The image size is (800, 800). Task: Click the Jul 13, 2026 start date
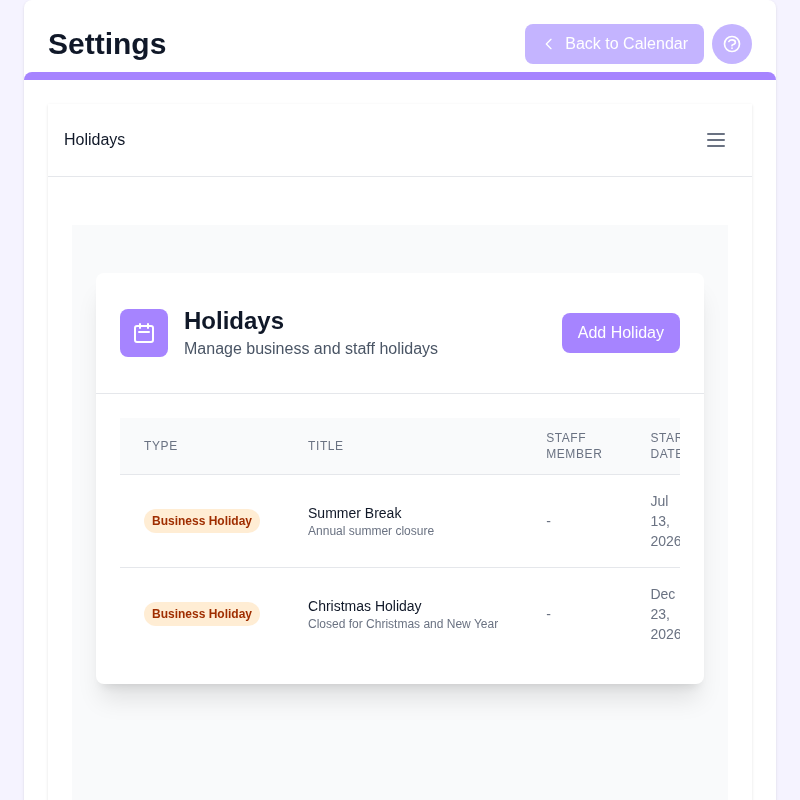coord(665,521)
